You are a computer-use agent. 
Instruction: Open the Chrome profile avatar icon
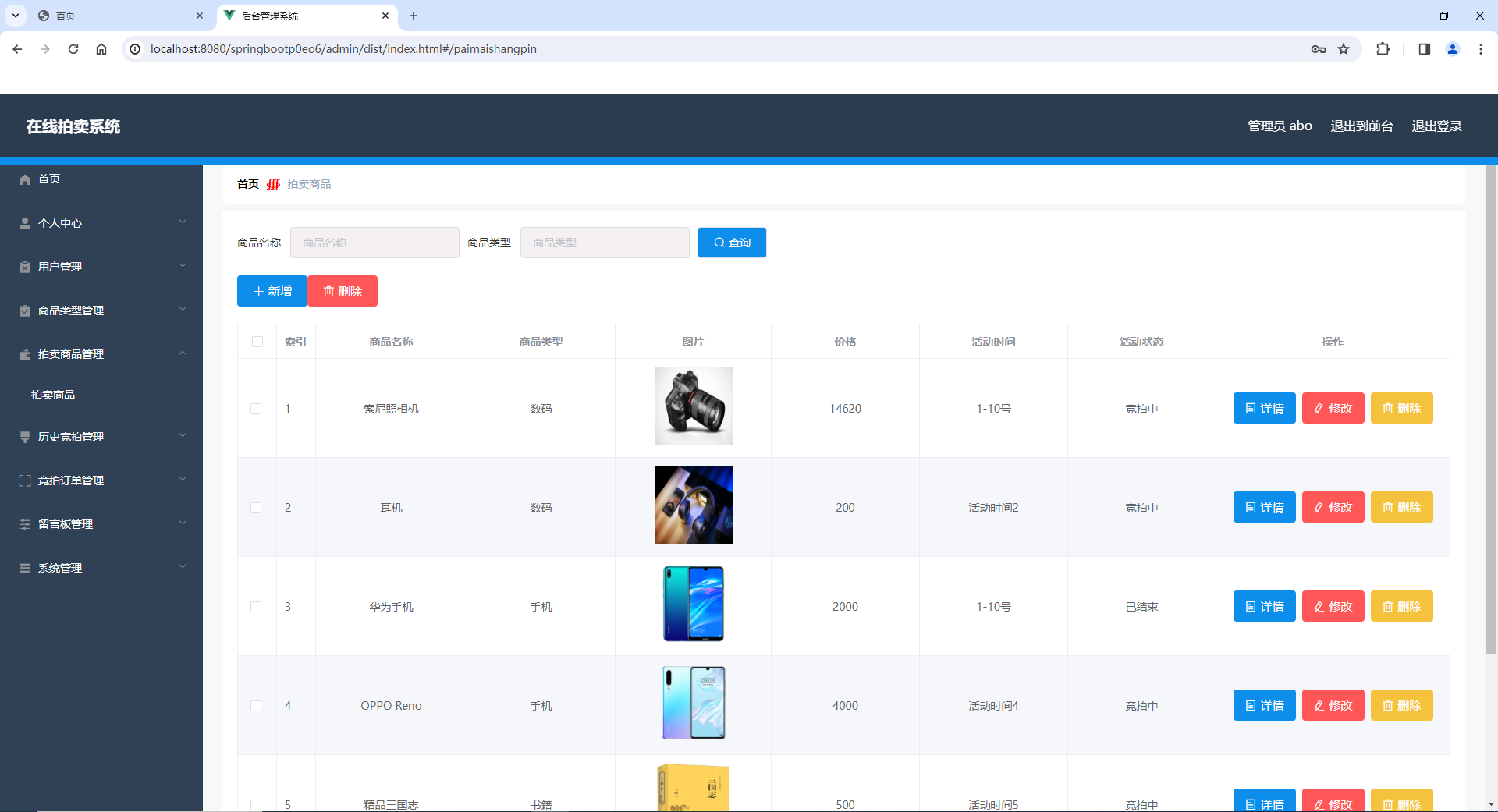(x=1453, y=49)
